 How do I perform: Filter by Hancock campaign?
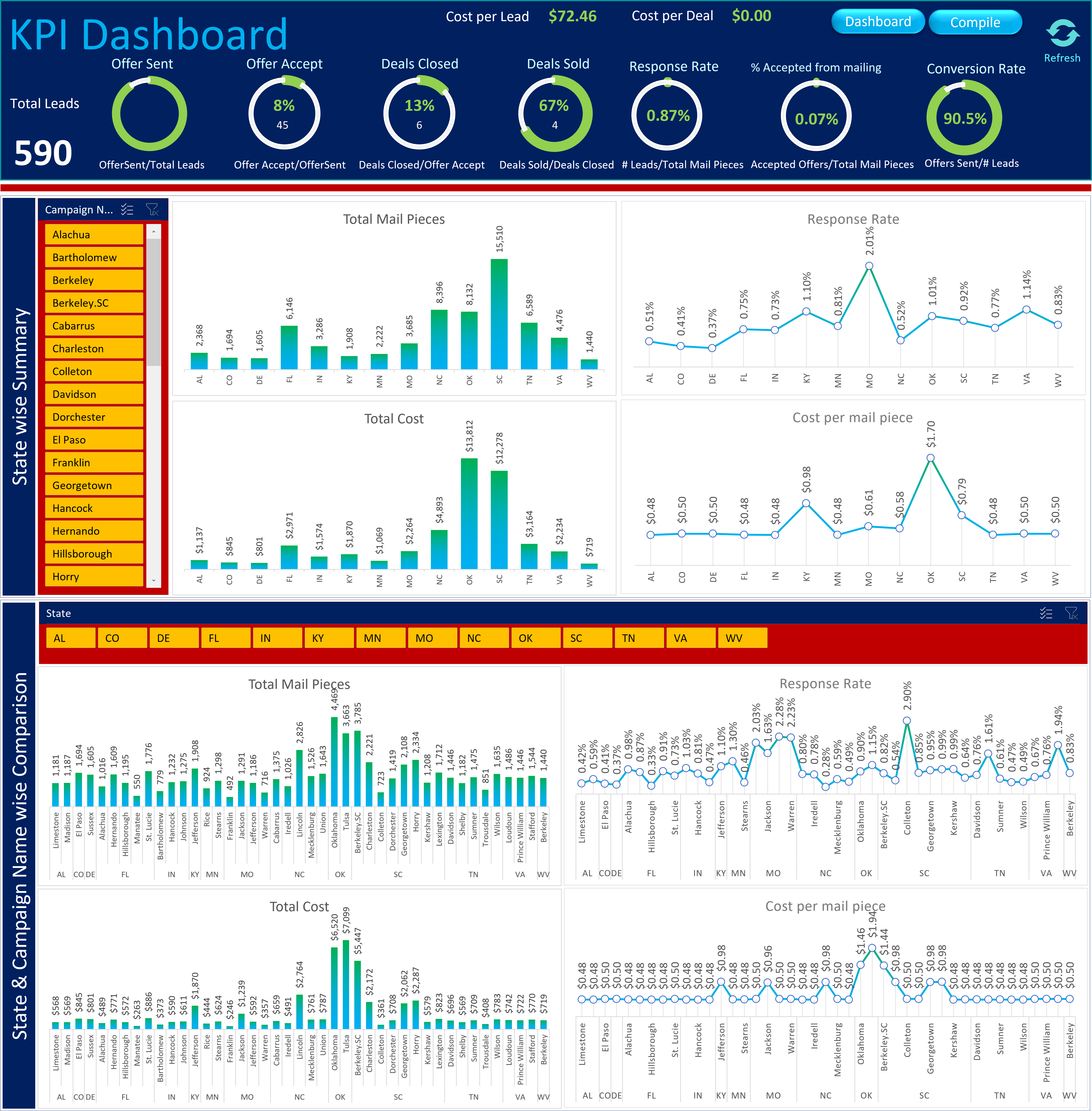[x=94, y=508]
